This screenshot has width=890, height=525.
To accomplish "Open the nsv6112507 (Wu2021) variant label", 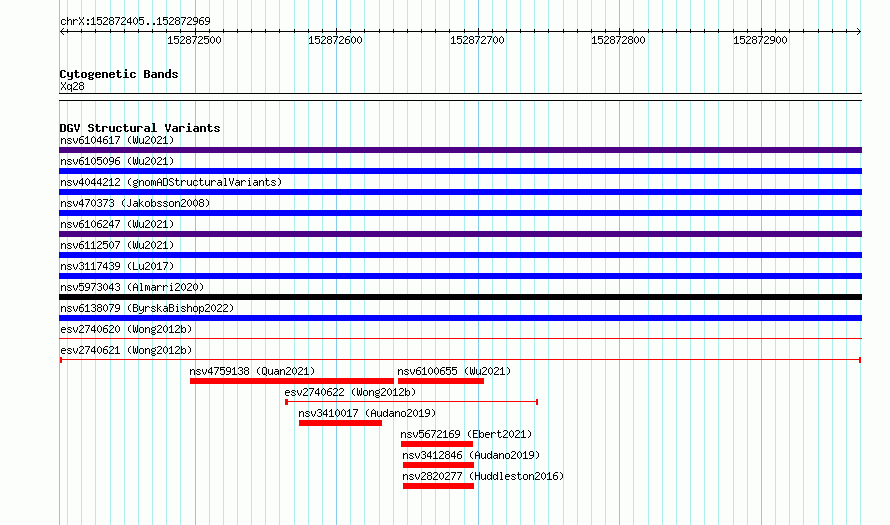I will point(117,245).
